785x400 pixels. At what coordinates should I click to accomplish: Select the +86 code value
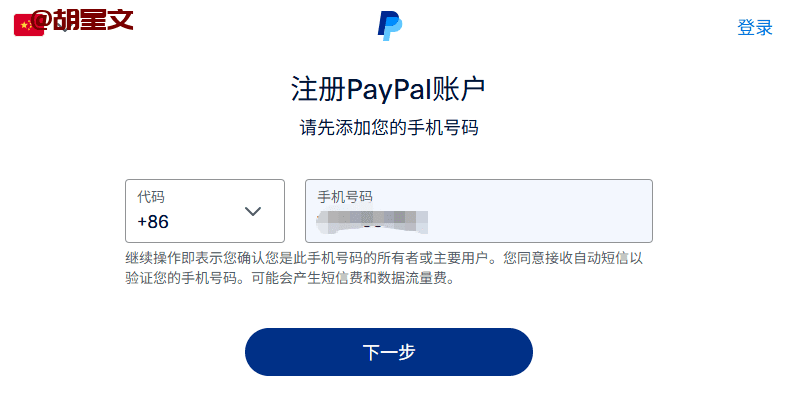click(x=153, y=222)
